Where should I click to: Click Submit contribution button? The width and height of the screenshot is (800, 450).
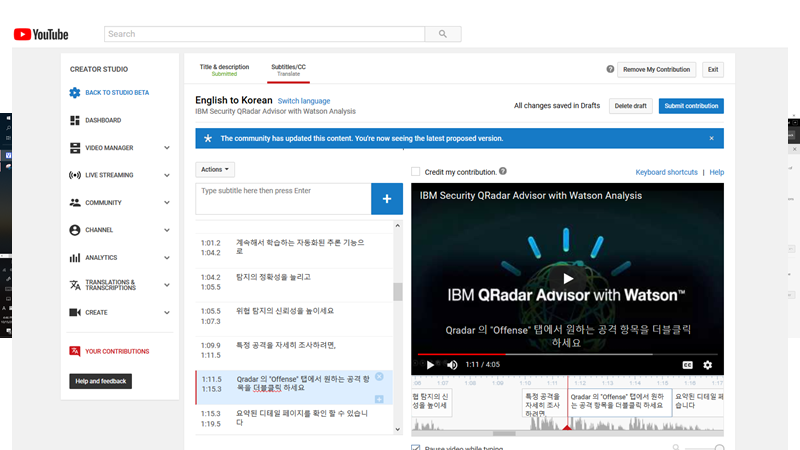point(691,106)
